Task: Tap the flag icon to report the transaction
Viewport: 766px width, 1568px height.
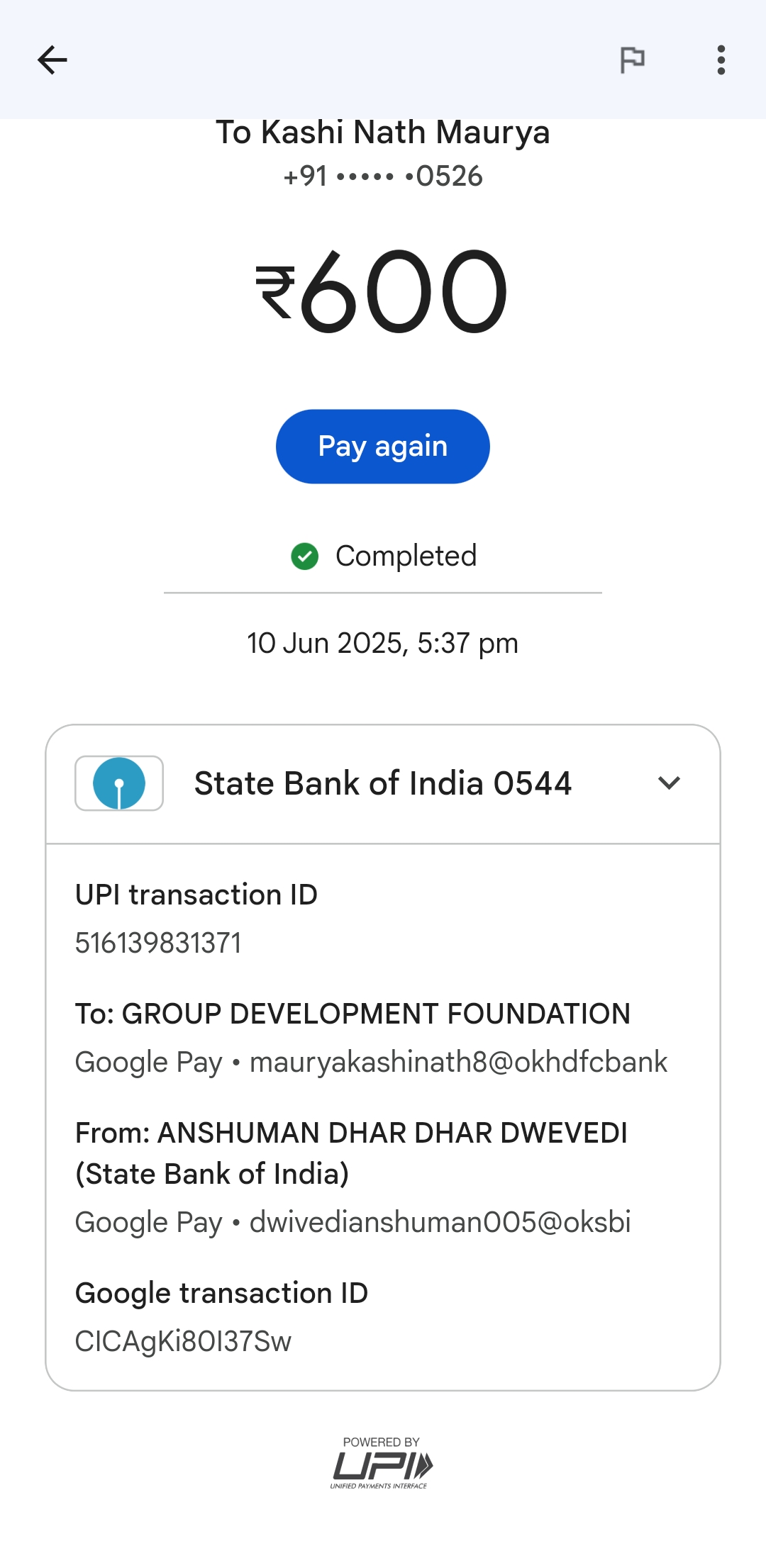Action: [x=632, y=60]
